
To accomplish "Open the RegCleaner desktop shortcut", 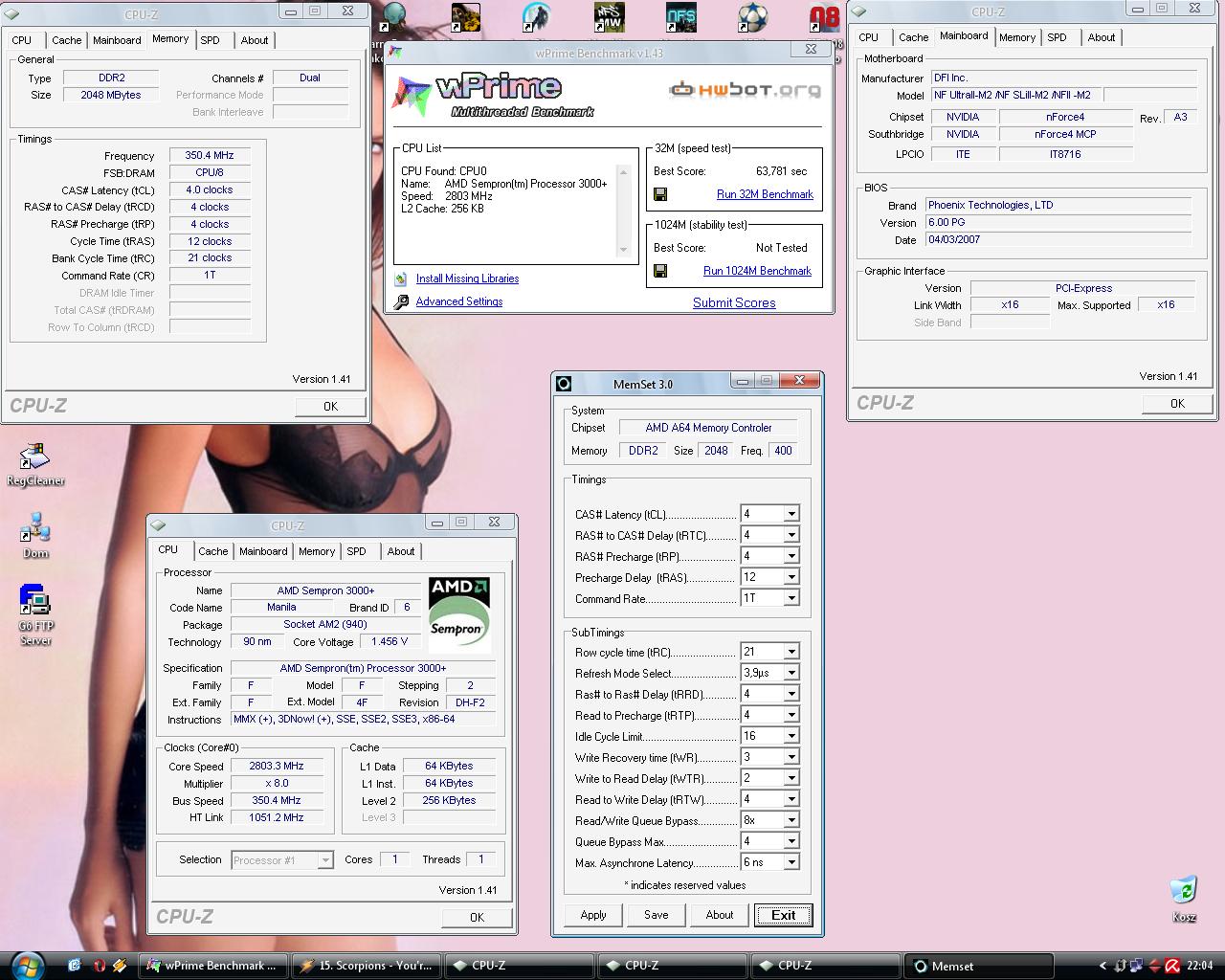I will click(35, 465).
